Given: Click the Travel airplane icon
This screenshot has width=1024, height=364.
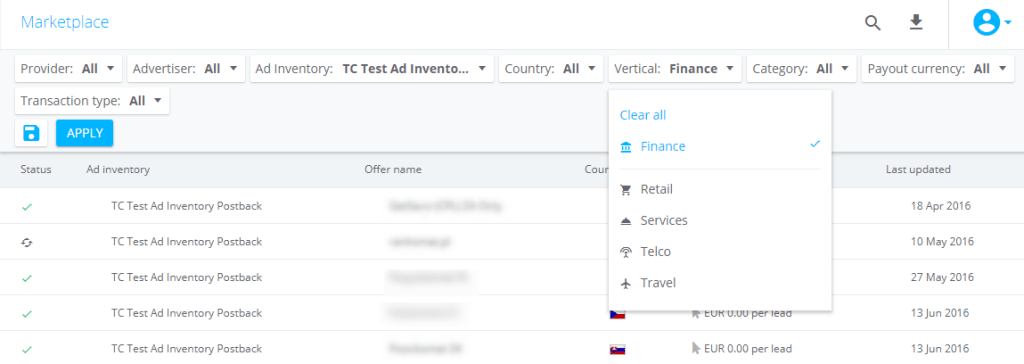Looking at the screenshot, I should (626, 284).
